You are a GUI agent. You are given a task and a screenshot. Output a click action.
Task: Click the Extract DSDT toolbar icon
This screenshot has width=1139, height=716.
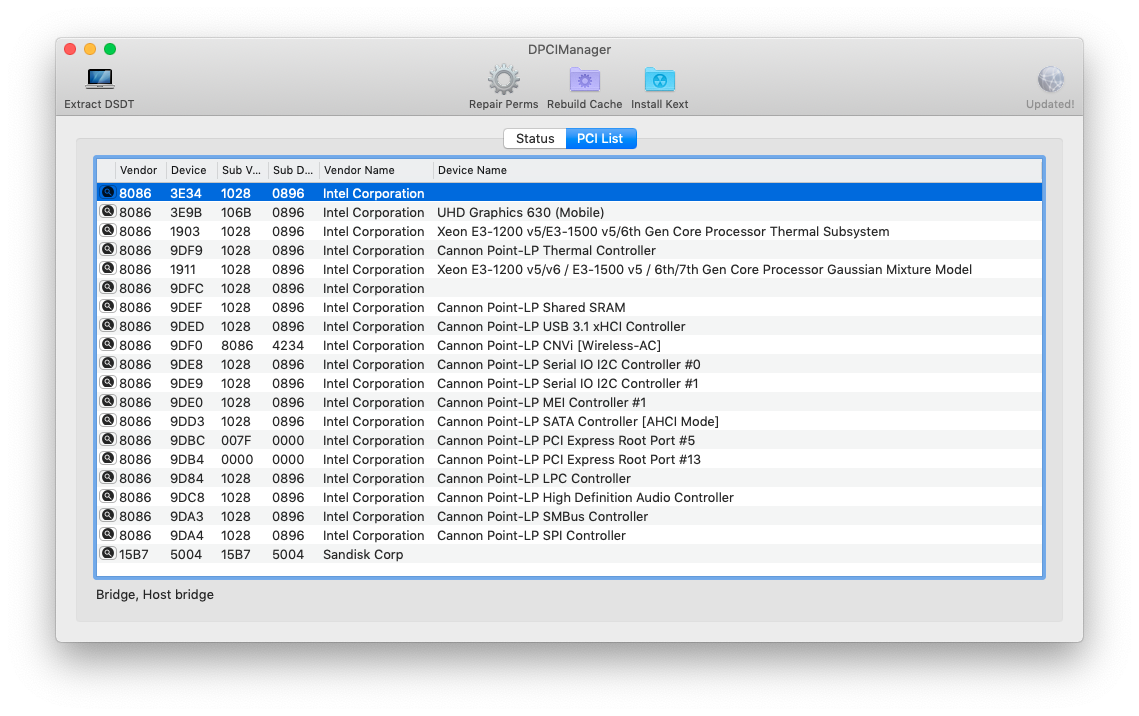click(100, 78)
